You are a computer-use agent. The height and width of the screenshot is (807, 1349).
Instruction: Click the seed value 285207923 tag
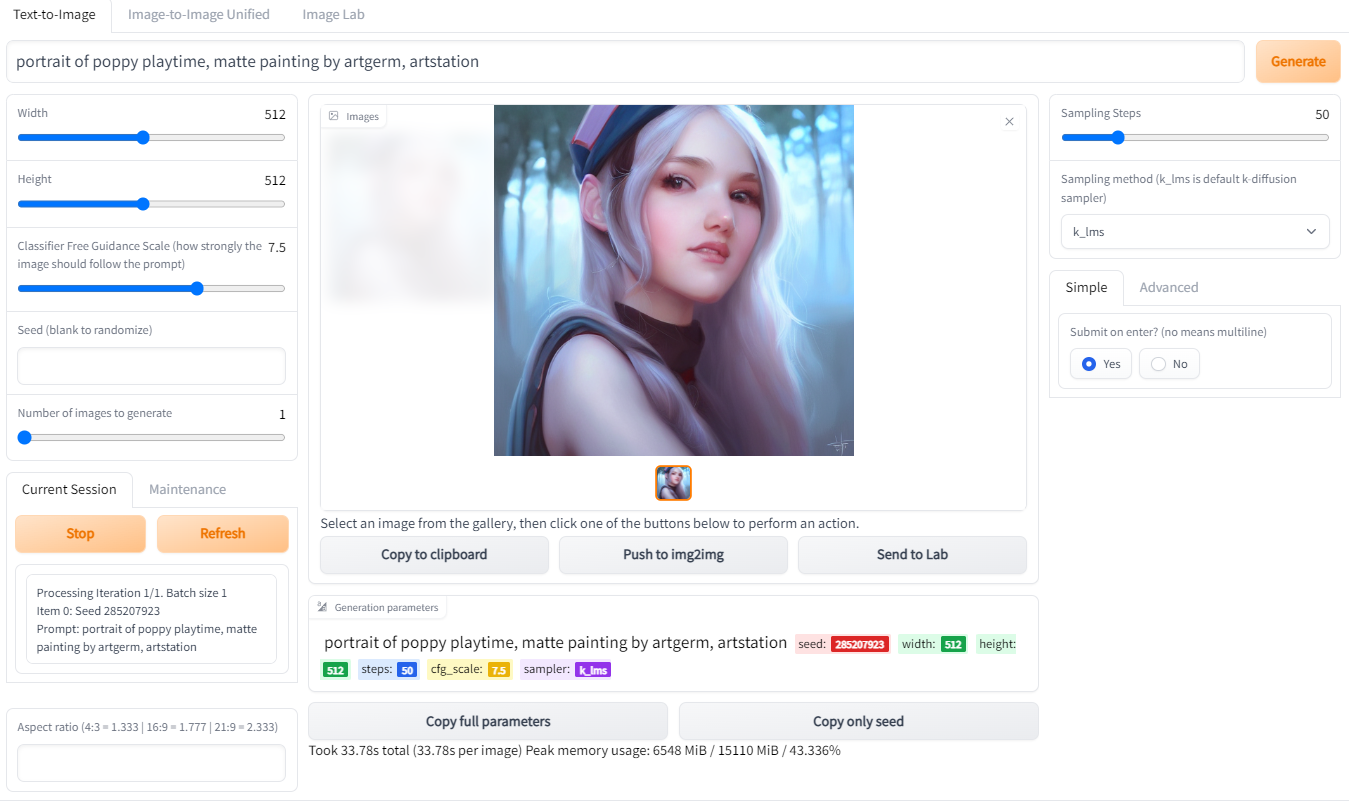pos(860,644)
